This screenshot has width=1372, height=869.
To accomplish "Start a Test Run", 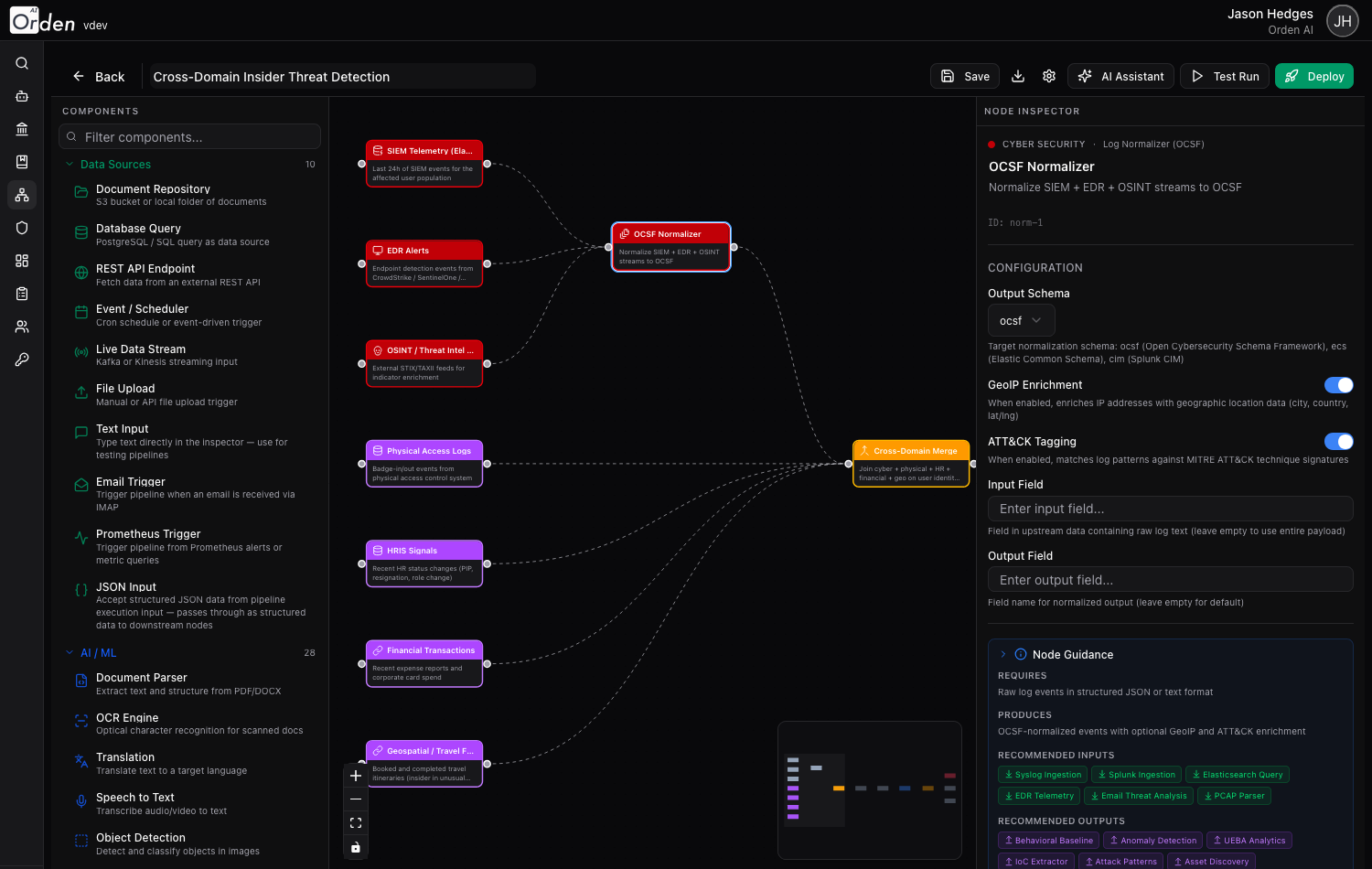I will [x=1225, y=76].
